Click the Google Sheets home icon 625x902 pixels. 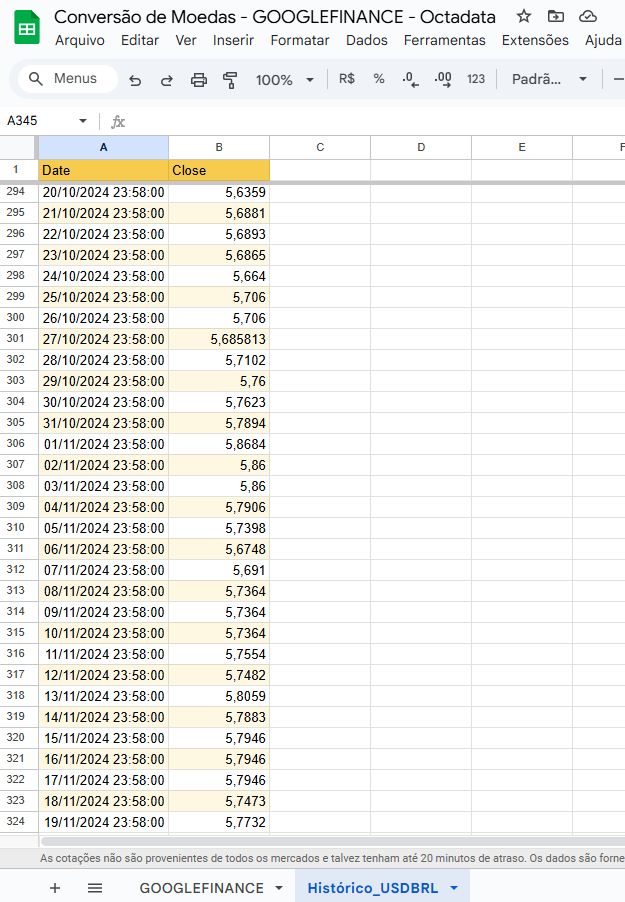(27, 28)
